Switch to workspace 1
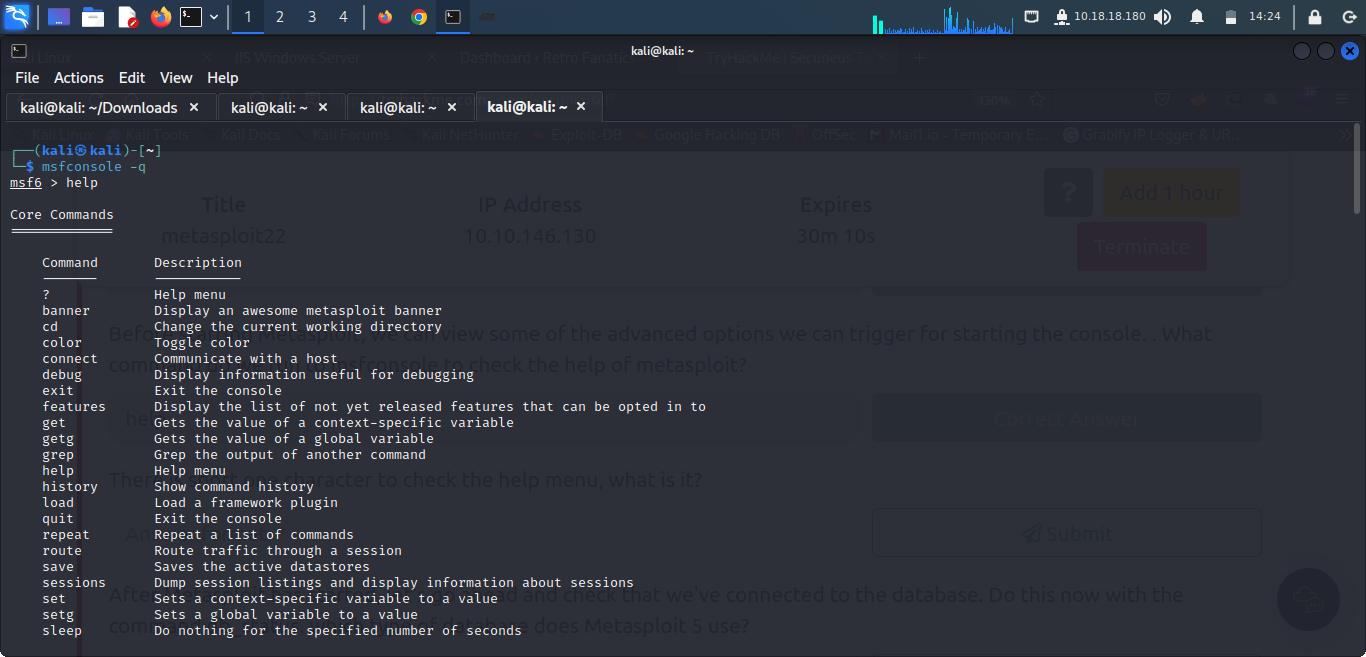 tap(248, 17)
